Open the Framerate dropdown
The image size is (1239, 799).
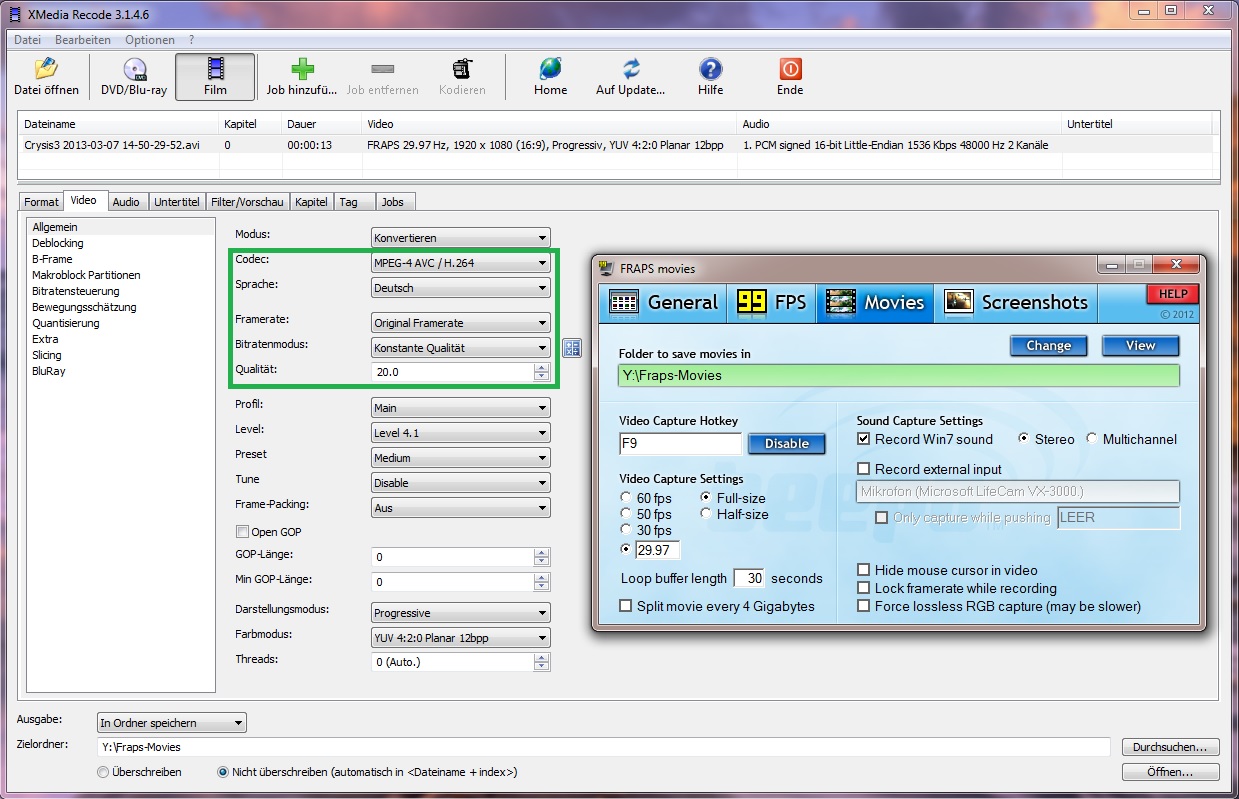tap(460, 323)
